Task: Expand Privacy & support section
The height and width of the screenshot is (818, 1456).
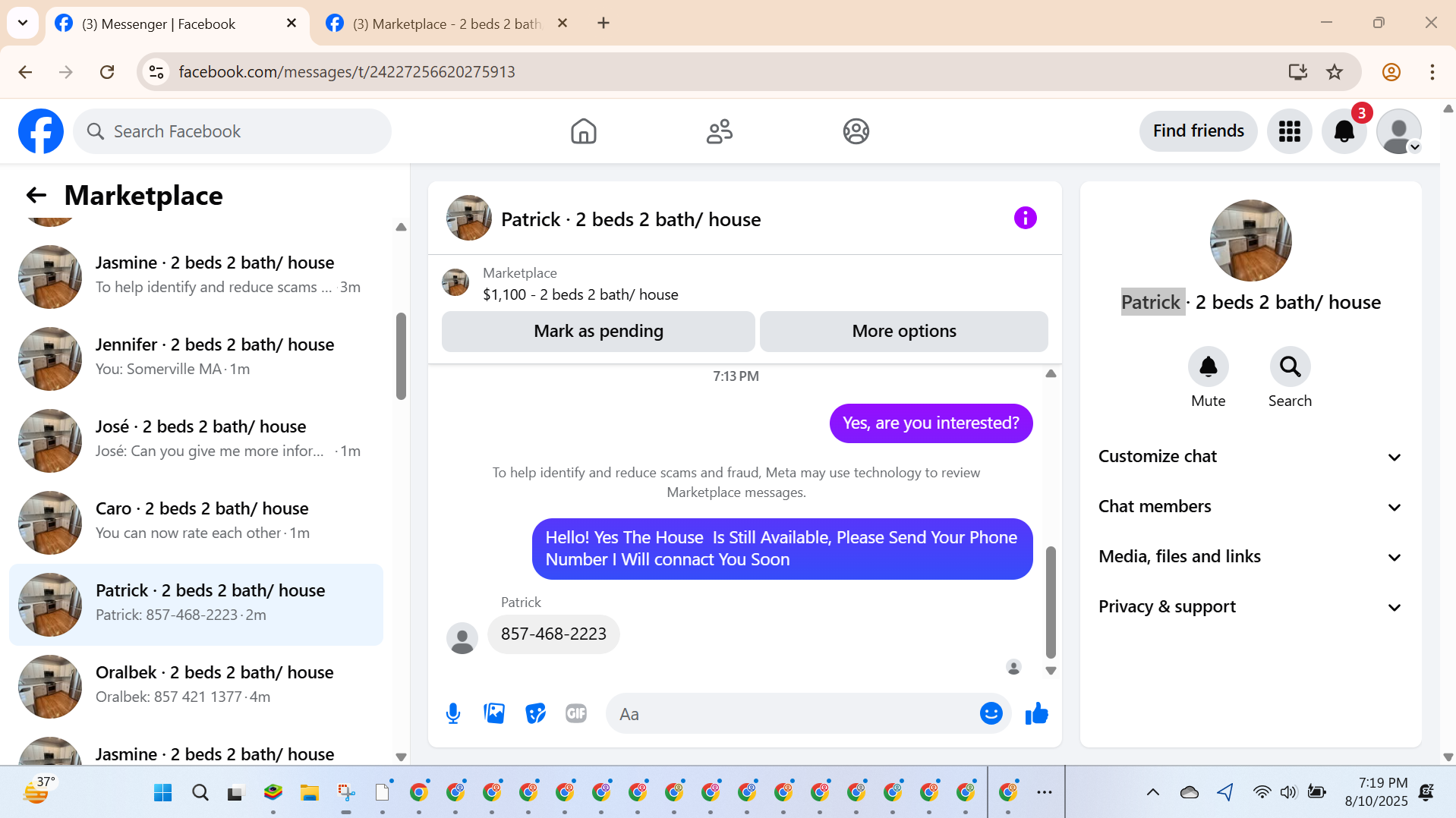Action: click(1250, 607)
